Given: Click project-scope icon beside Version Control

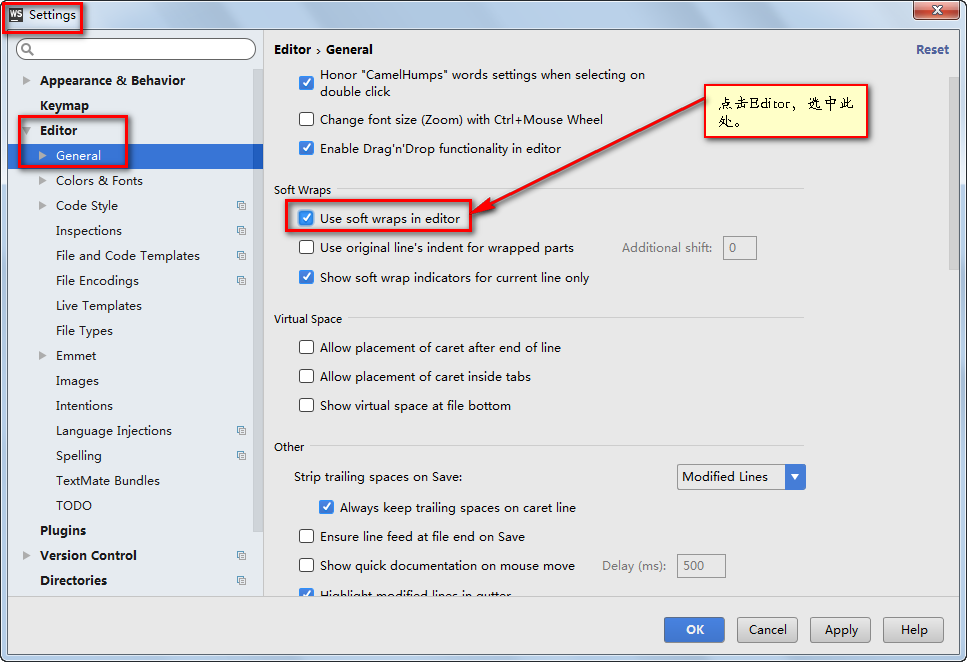Looking at the screenshot, I should [241, 555].
